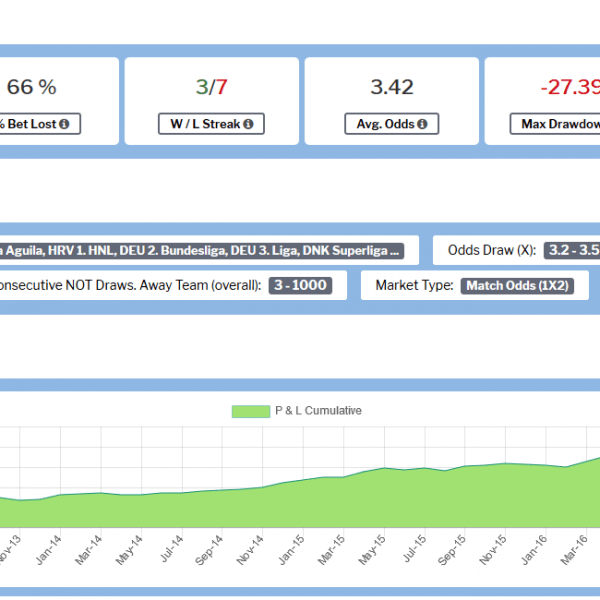600x600 pixels.
Task: Click the Jan-16 axis label on chart
Action: 535,550
